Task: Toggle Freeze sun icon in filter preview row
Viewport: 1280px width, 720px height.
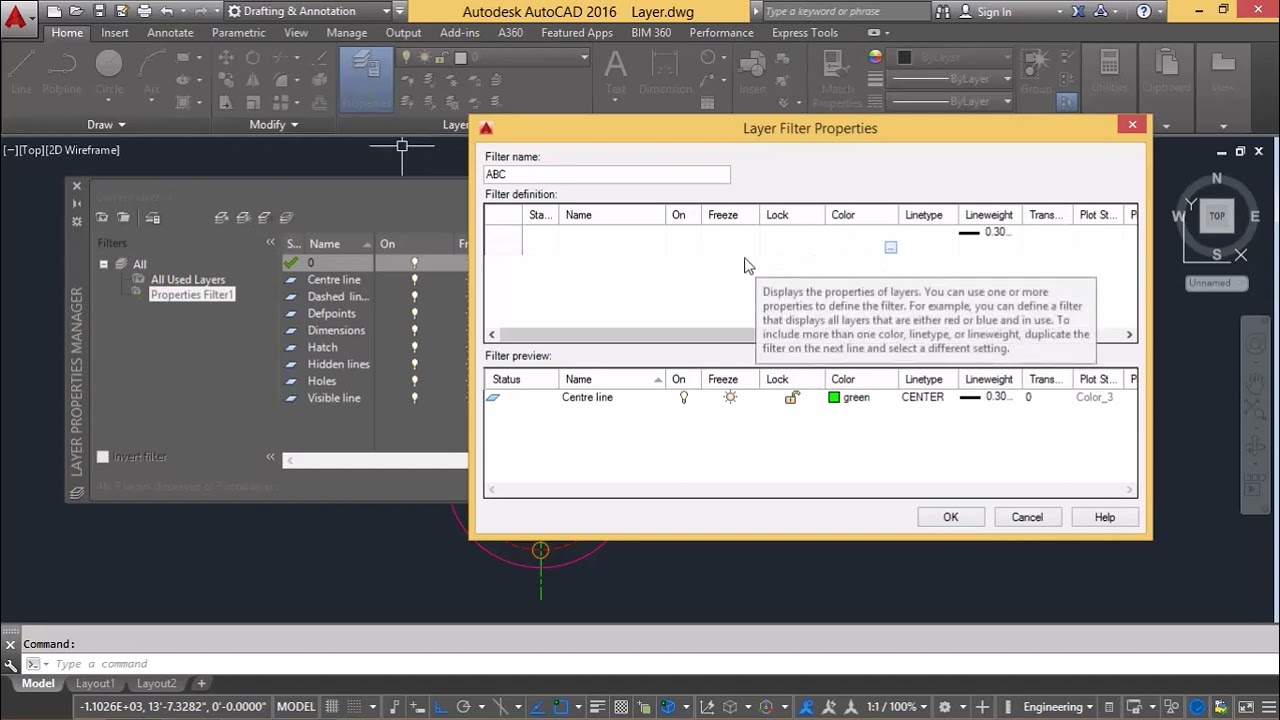Action: tap(730, 397)
